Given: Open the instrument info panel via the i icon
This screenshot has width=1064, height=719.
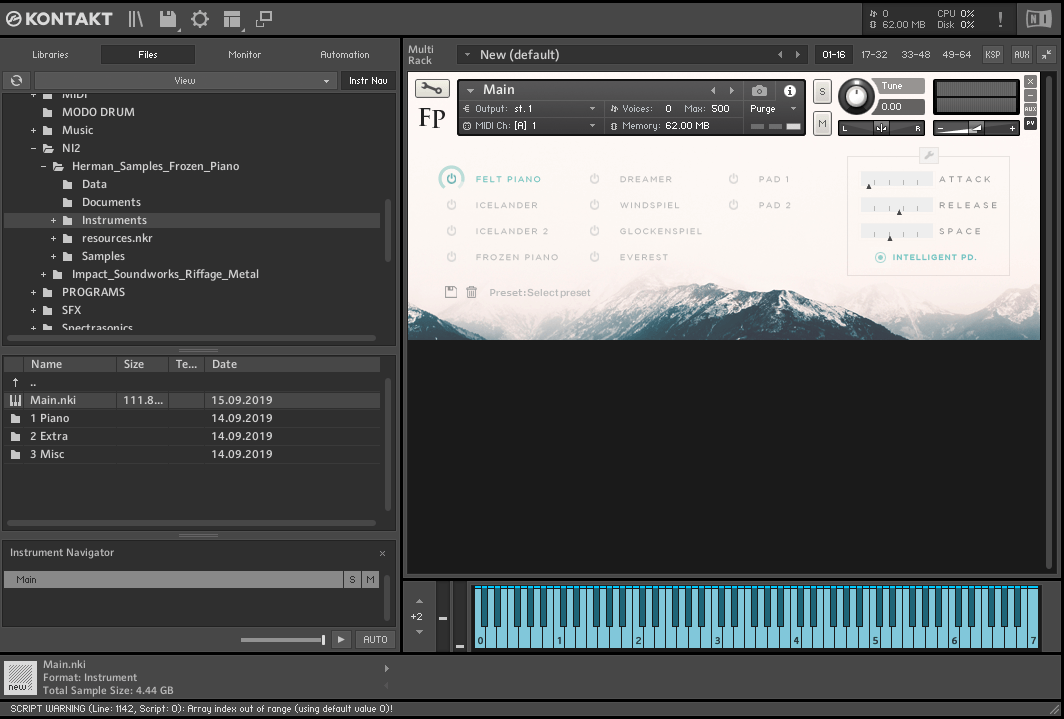Looking at the screenshot, I should tap(789, 90).
